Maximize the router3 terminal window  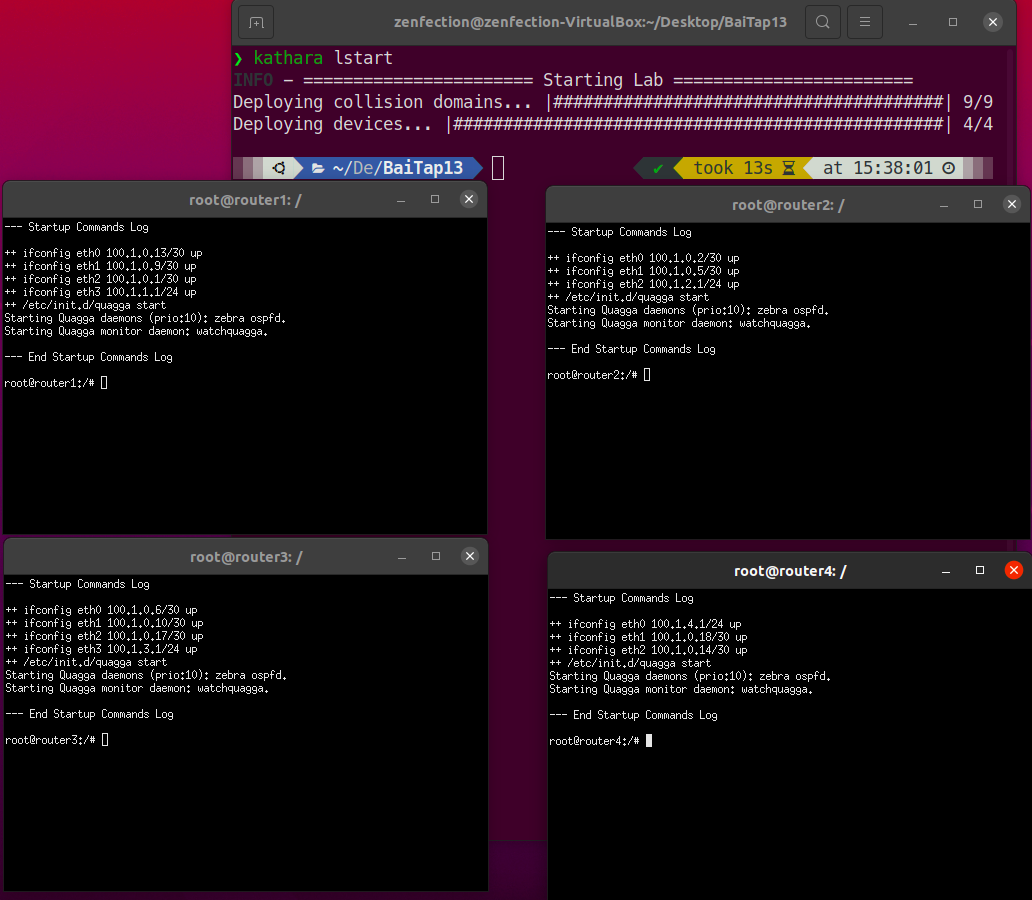tap(436, 557)
